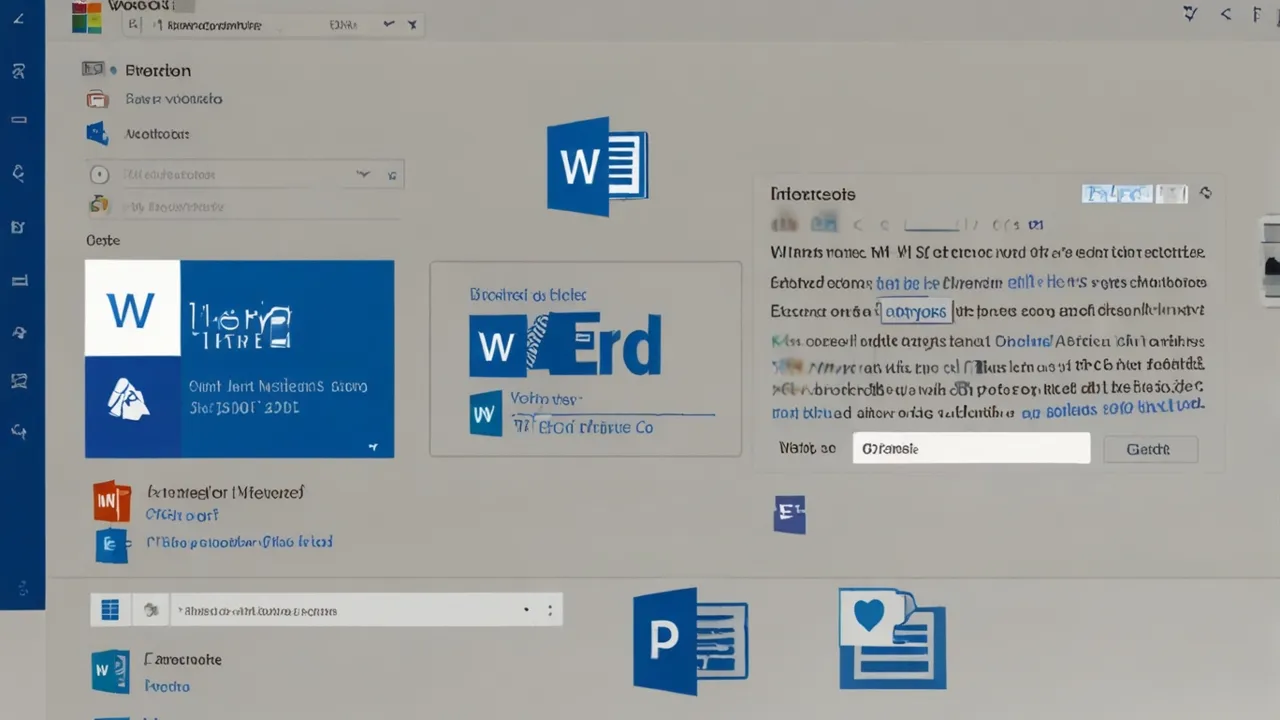Open the dropdown chevron beside the radio circle row
This screenshot has width=1280, height=720.
362,175
